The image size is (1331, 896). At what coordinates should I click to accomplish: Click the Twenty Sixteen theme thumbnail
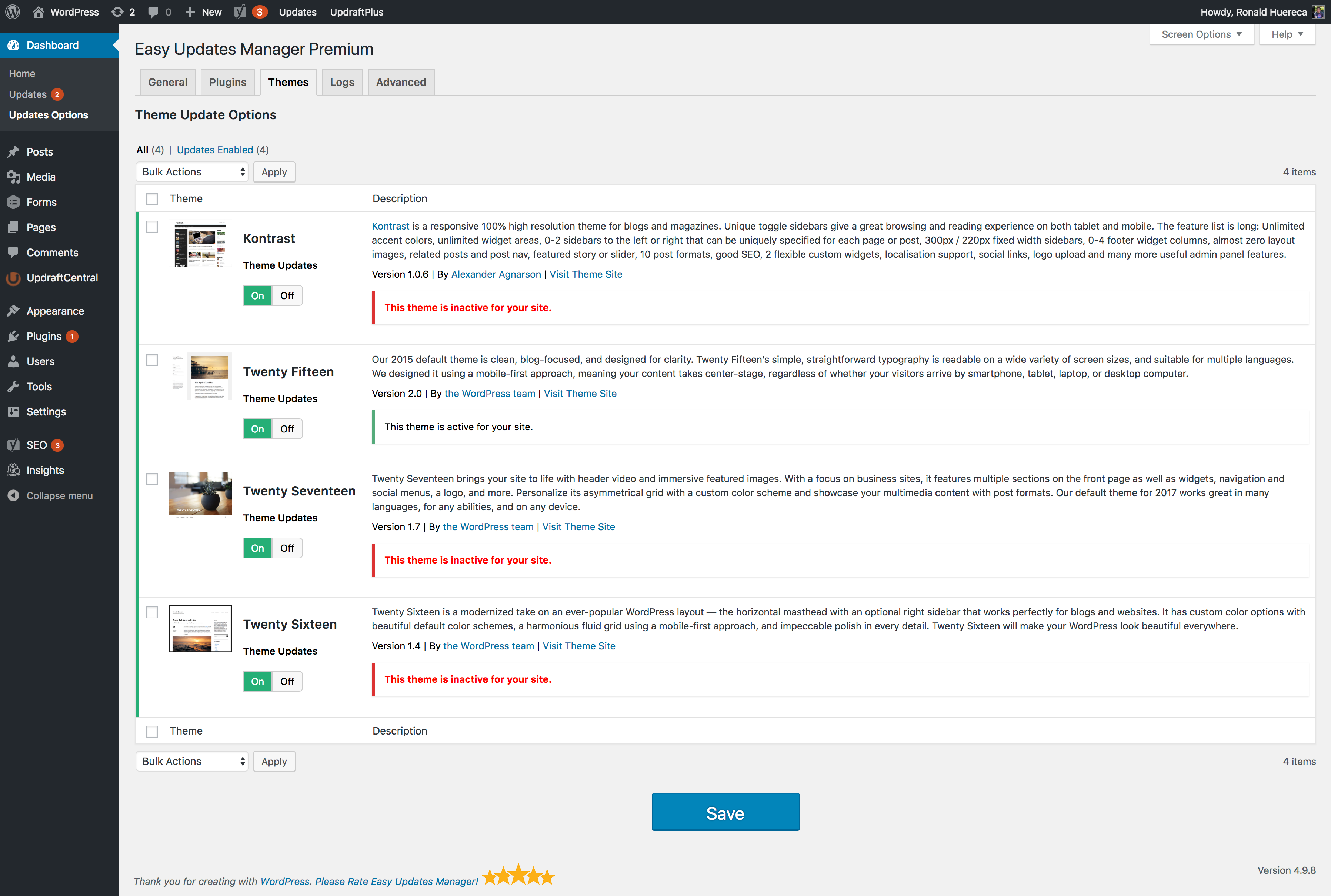click(x=200, y=629)
